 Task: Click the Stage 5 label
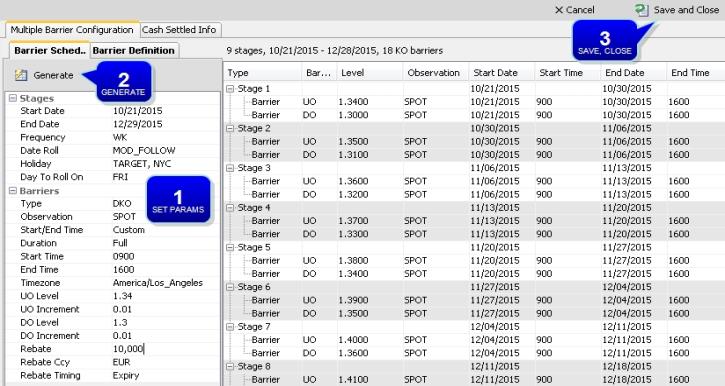(x=254, y=248)
